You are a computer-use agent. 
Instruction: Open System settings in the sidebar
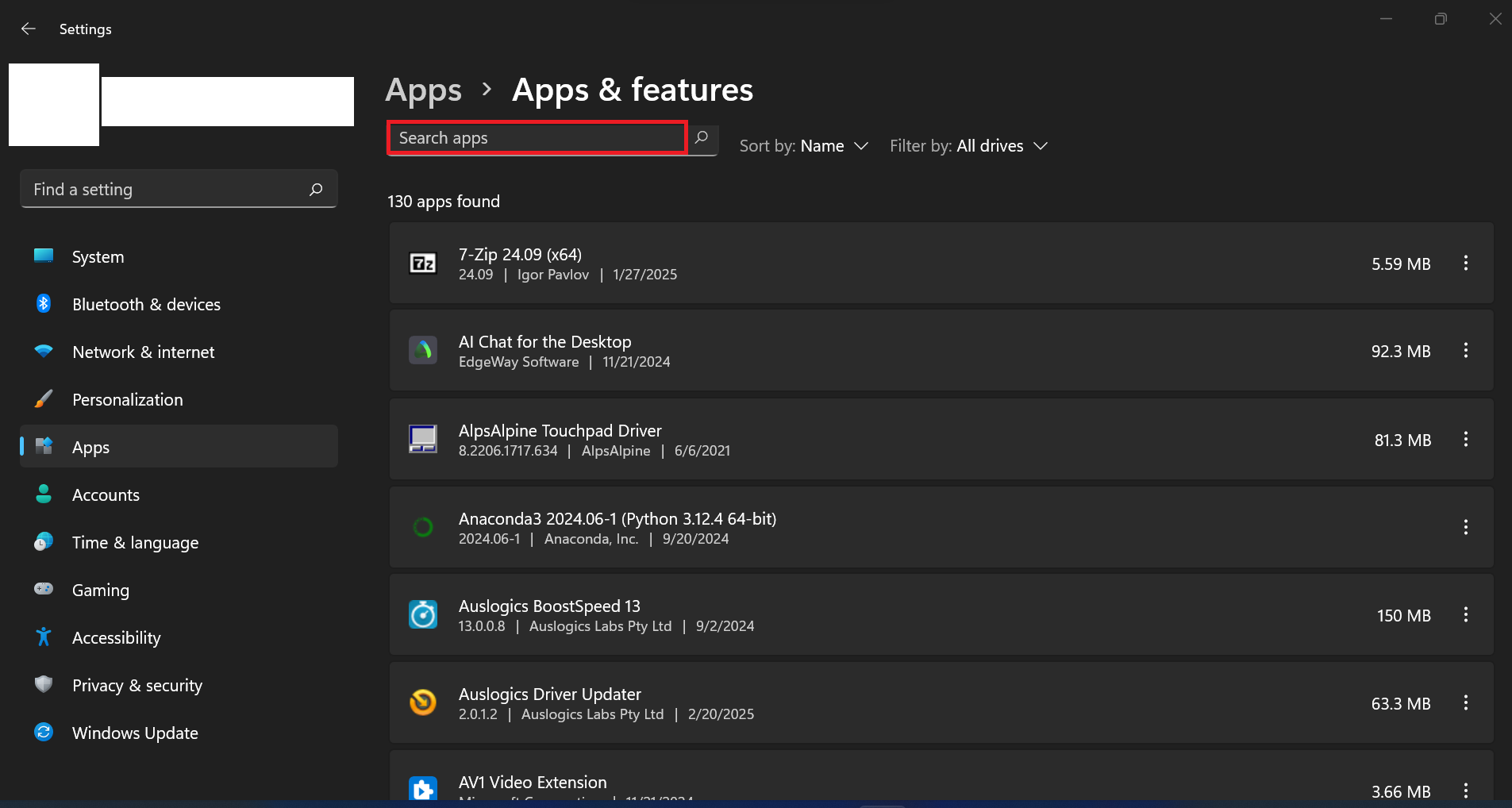click(179, 257)
